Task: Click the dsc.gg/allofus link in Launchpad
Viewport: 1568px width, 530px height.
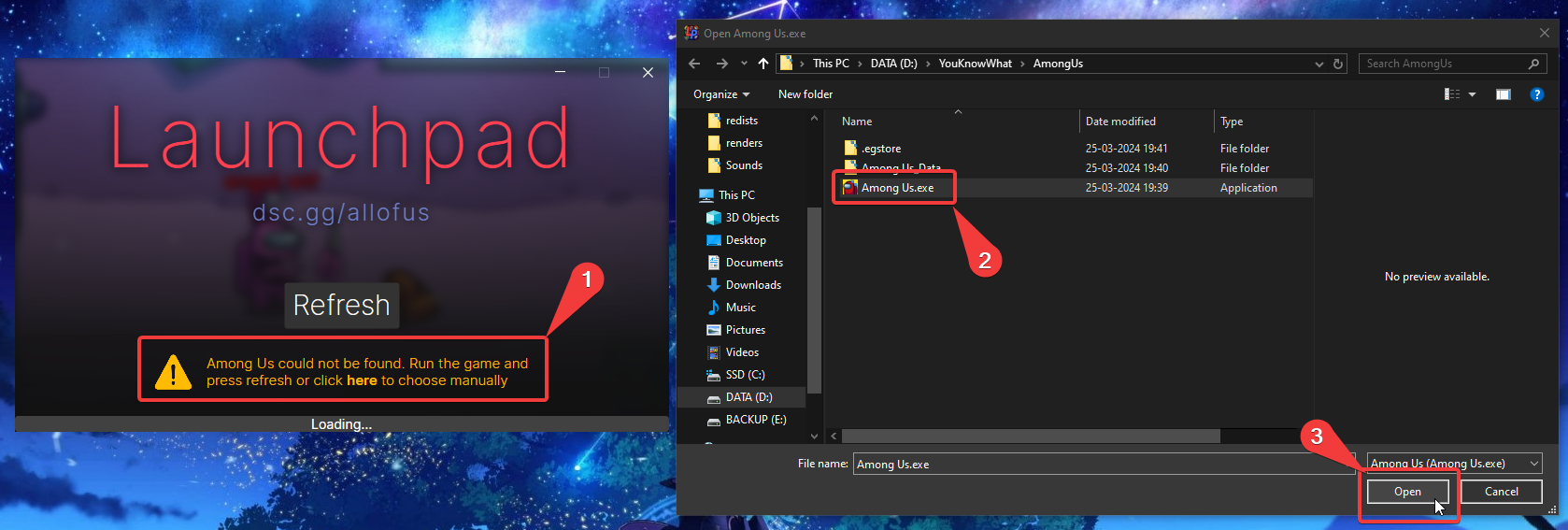Action: tap(341, 212)
